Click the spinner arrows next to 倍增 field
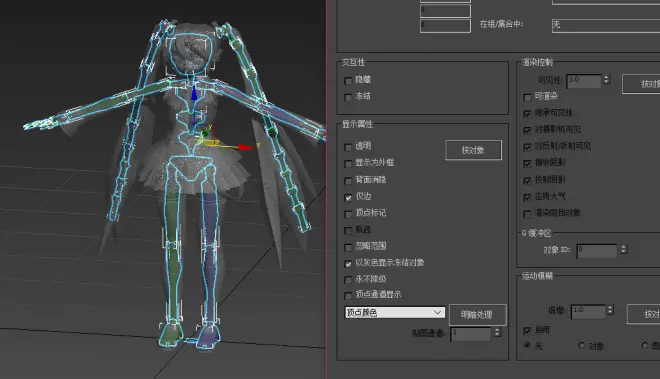Viewport: 660px width, 379px height. tap(610, 310)
